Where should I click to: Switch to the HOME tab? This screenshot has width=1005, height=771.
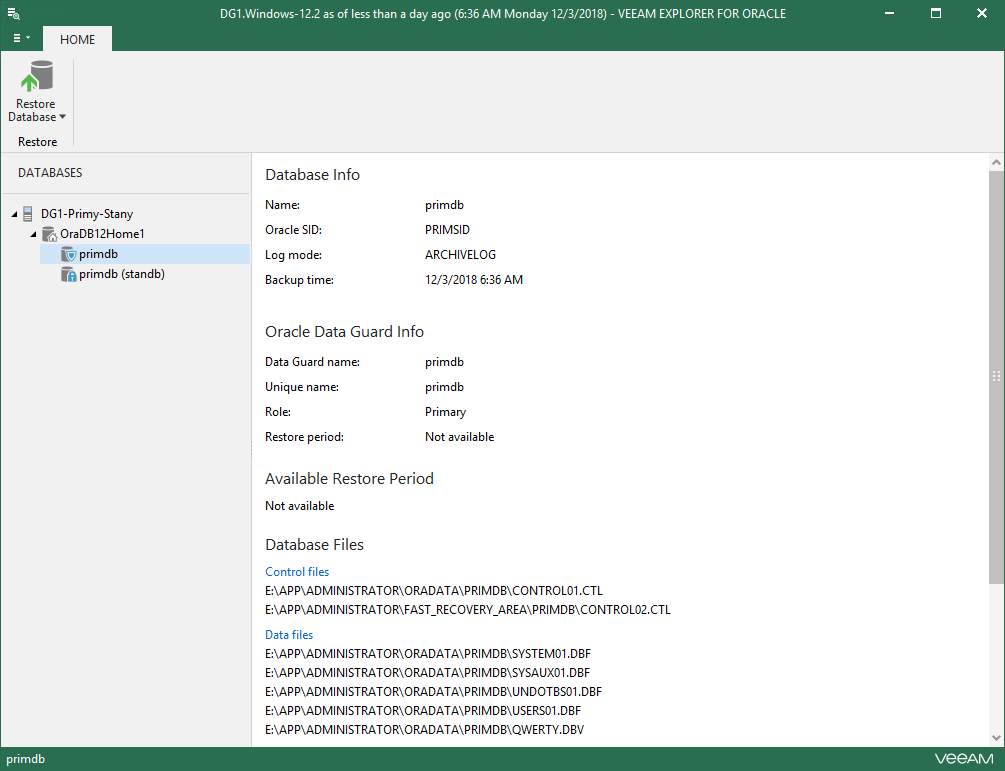pyautogui.click(x=78, y=39)
